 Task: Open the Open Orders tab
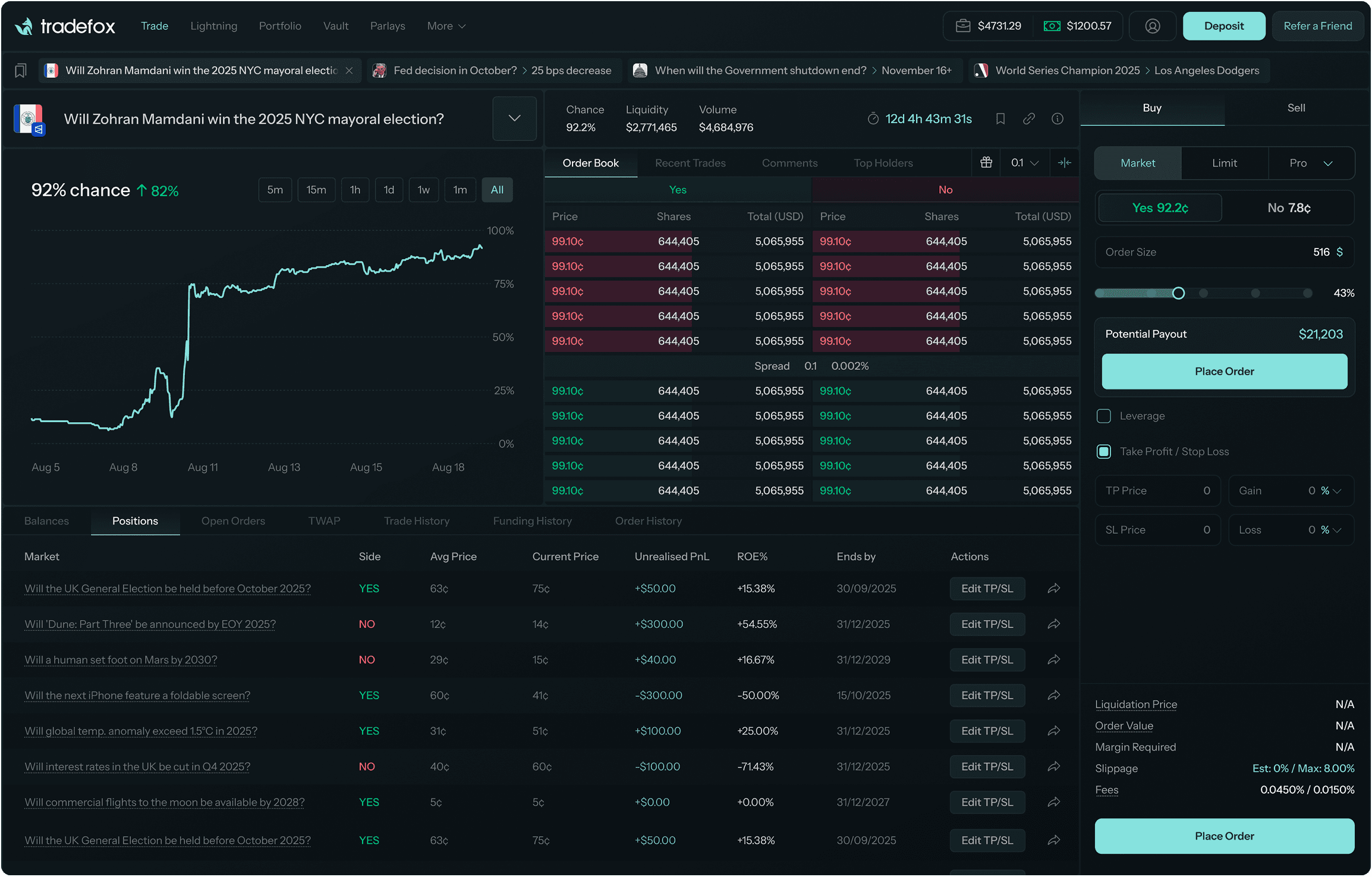233,521
